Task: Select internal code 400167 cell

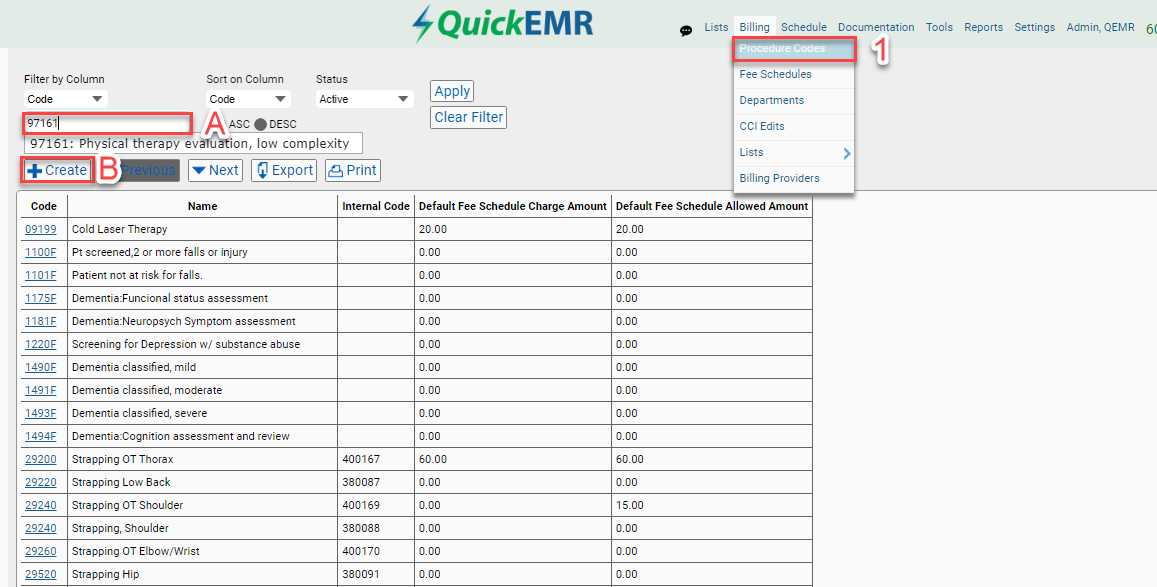Action: pos(376,459)
